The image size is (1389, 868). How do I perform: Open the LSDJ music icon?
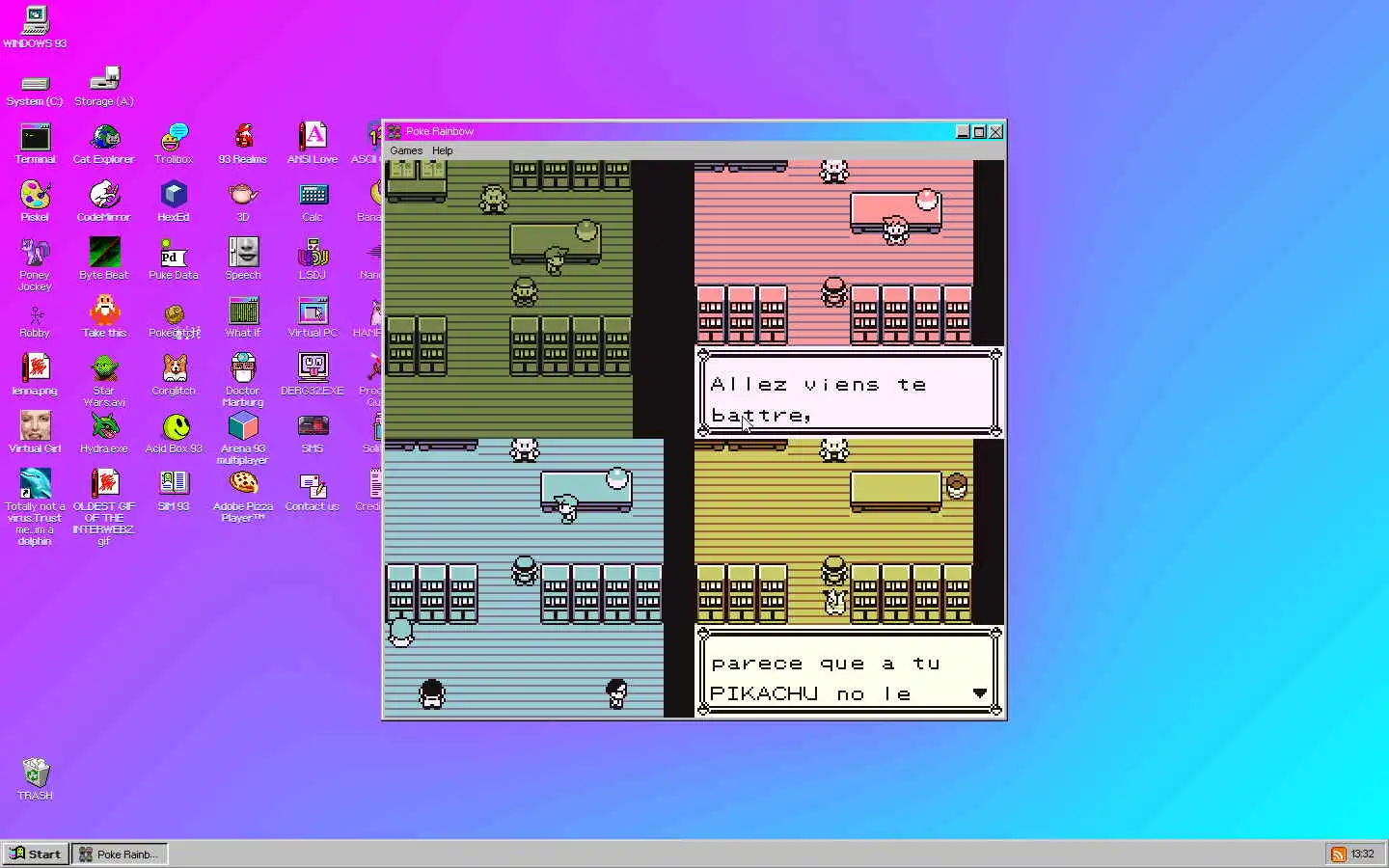(313, 260)
